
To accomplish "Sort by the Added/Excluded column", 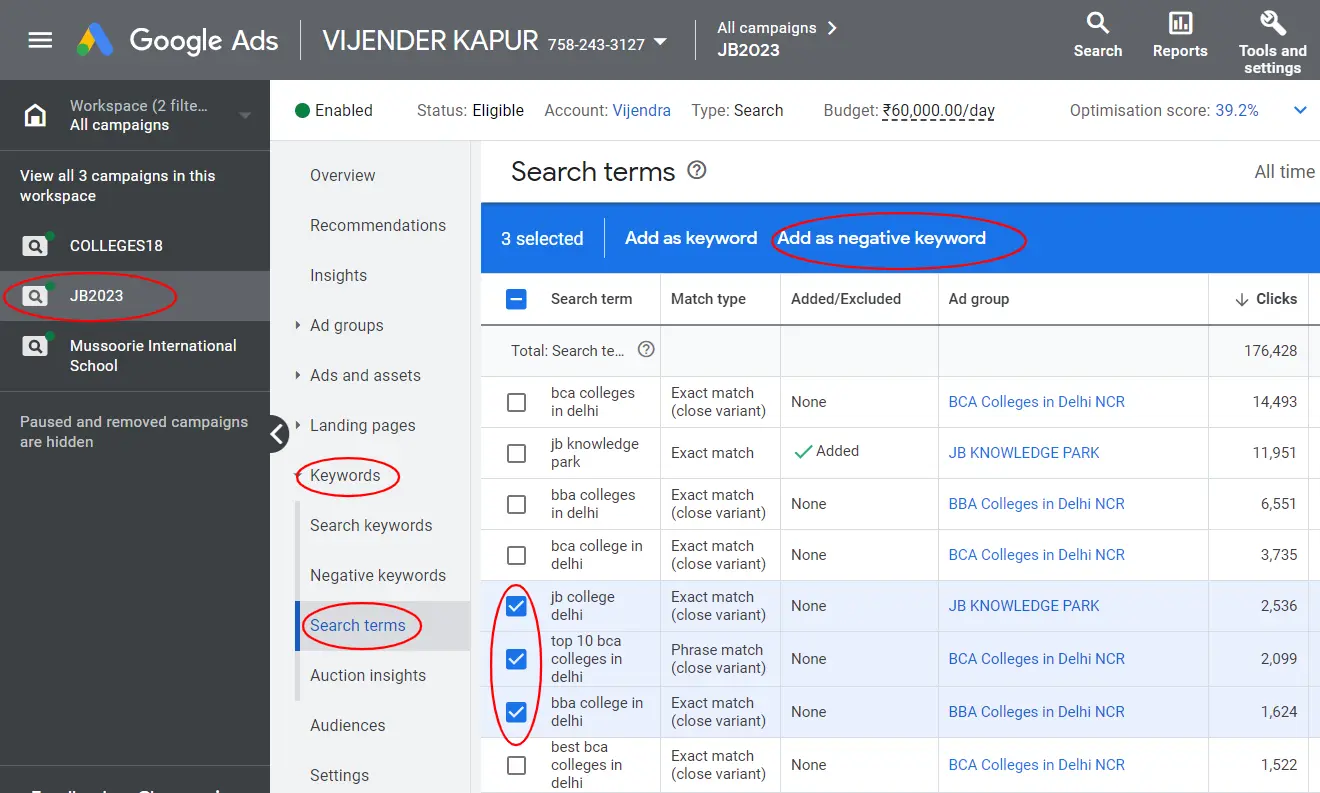I will tap(846, 299).
